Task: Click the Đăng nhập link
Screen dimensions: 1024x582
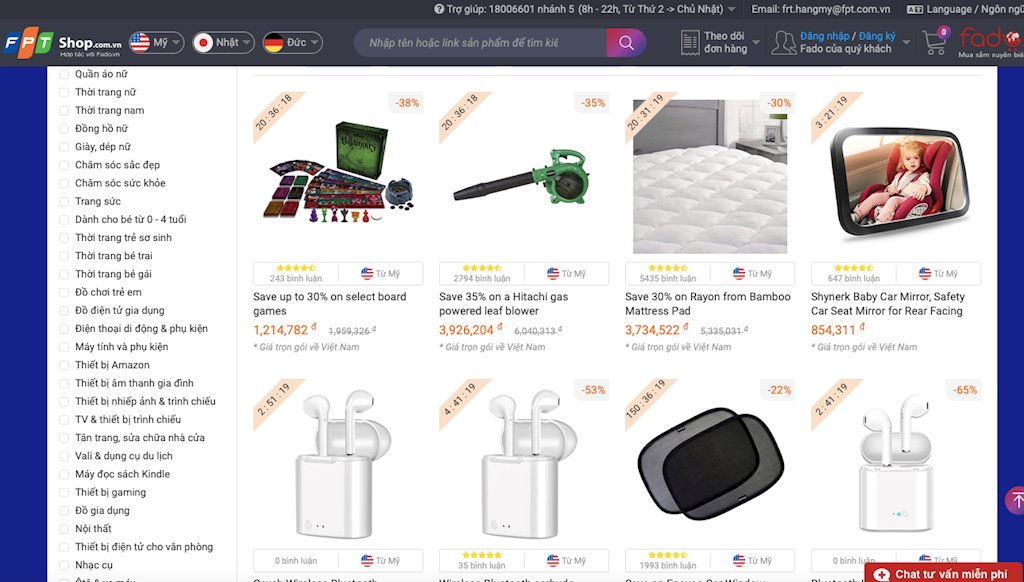Action: (x=824, y=36)
